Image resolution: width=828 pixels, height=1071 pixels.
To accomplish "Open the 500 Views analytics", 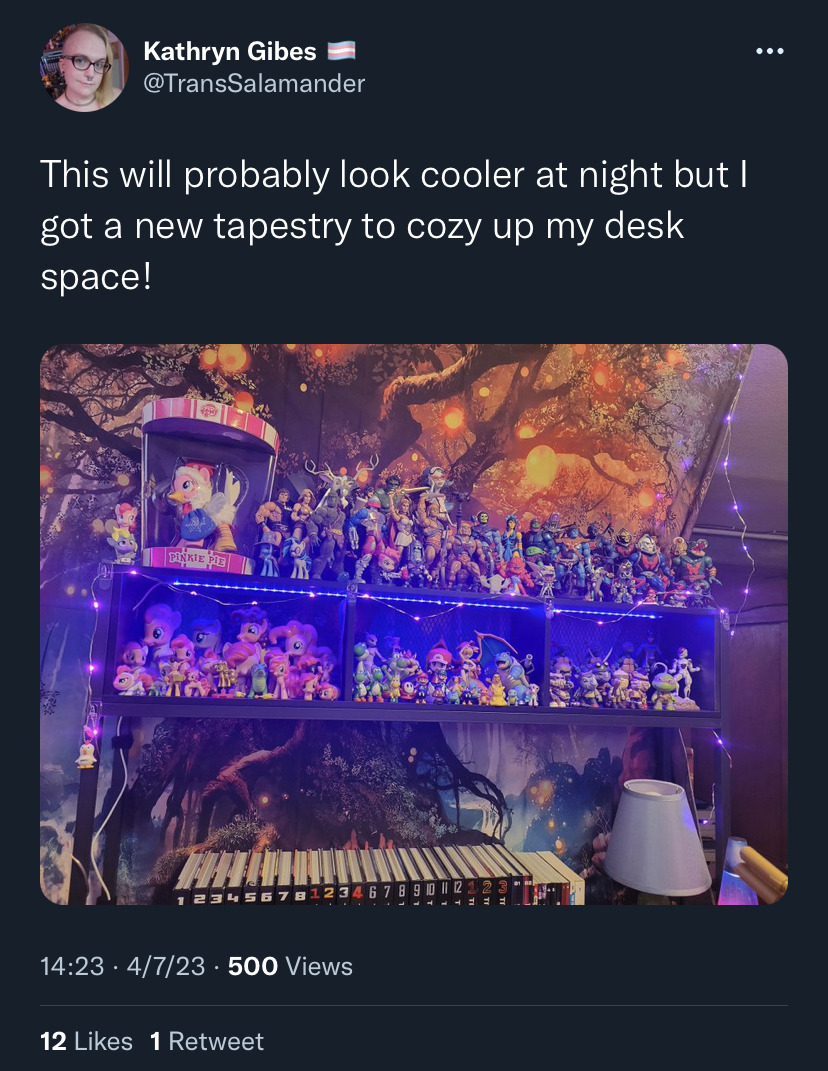I will click(290, 966).
